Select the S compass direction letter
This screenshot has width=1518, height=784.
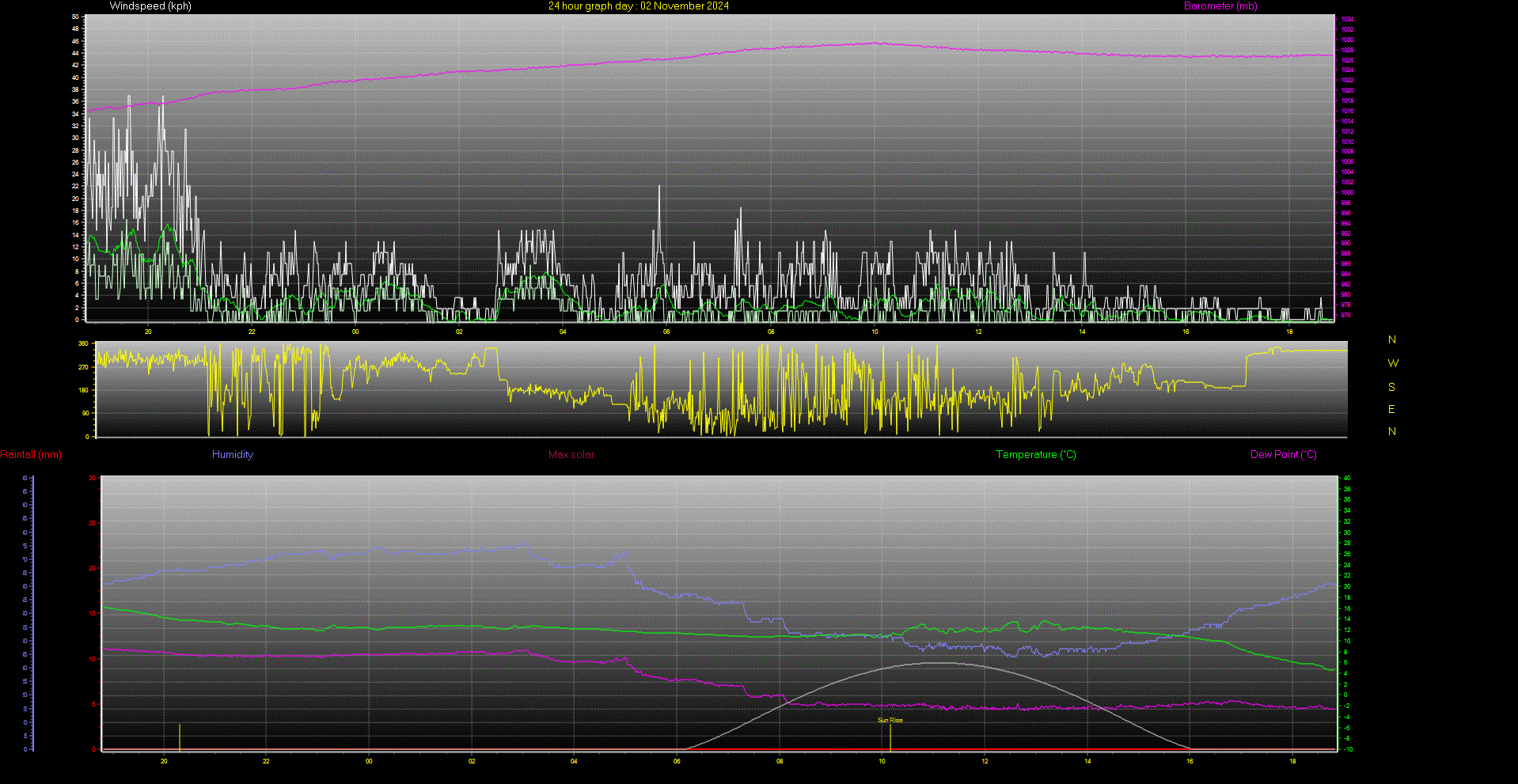(1391, 387)
